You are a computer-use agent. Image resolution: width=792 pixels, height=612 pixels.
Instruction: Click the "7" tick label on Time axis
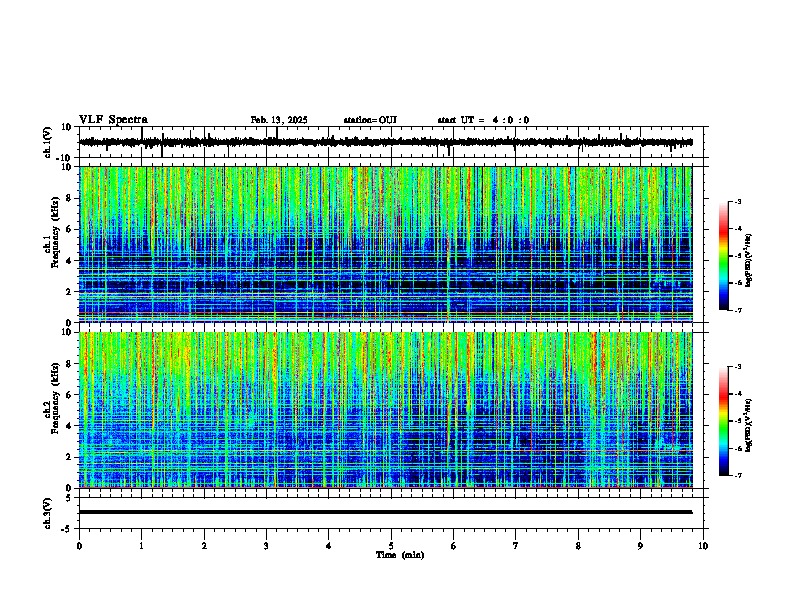pos(516,546)
